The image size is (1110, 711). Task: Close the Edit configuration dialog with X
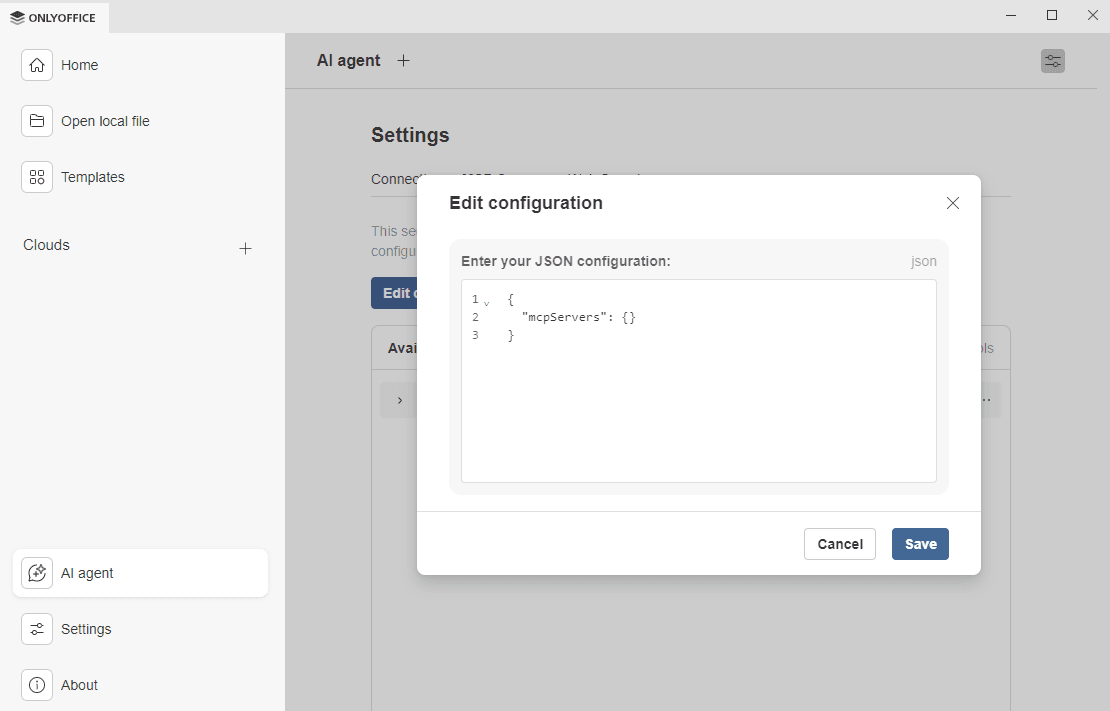(x=952, y=202)
